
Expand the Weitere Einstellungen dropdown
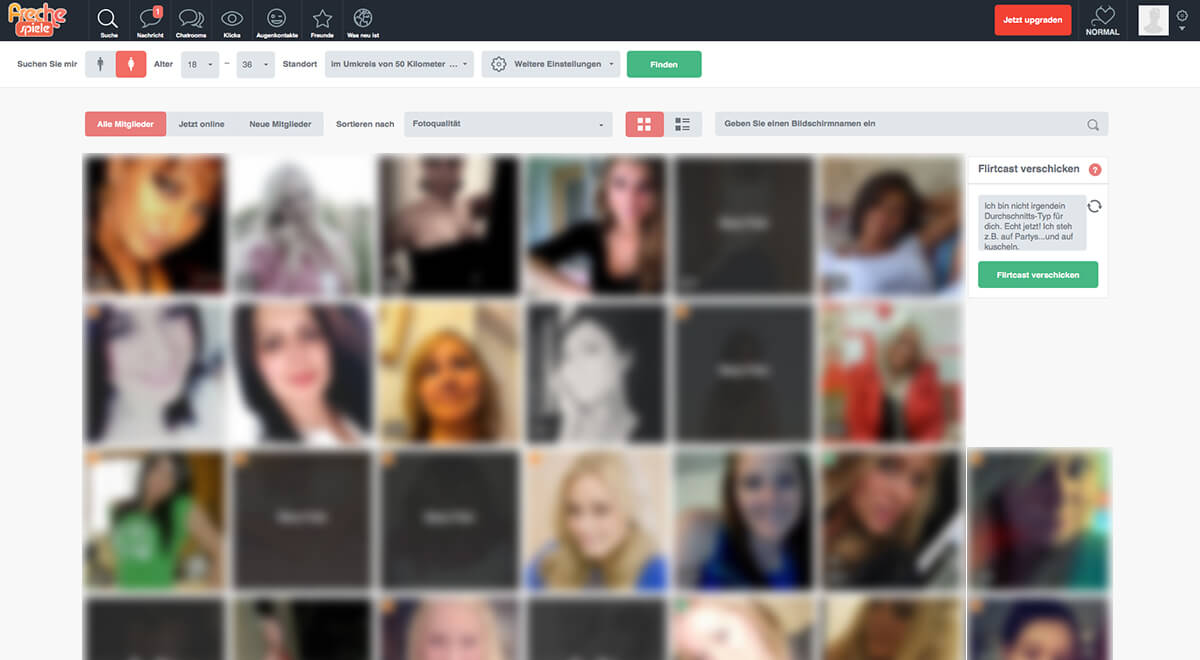pos(551,64)
